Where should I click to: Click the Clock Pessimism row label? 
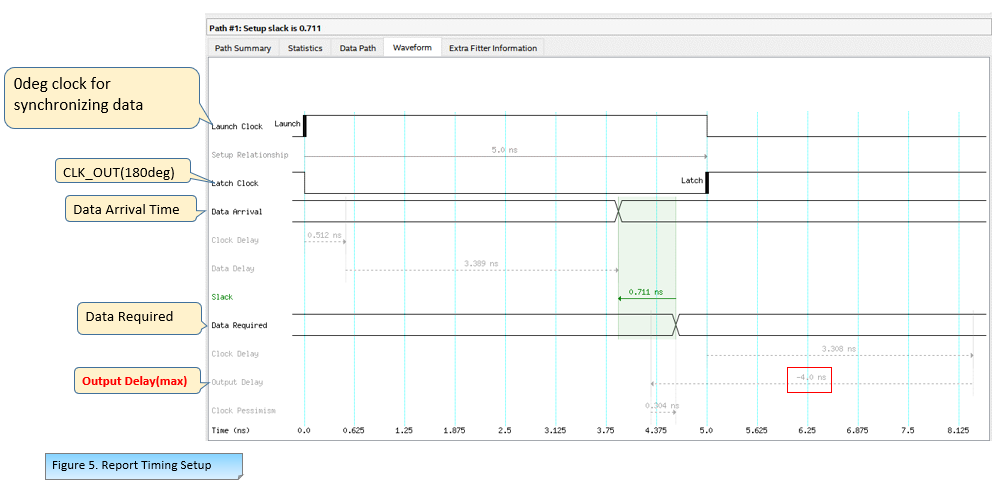[x=243, y=410]
